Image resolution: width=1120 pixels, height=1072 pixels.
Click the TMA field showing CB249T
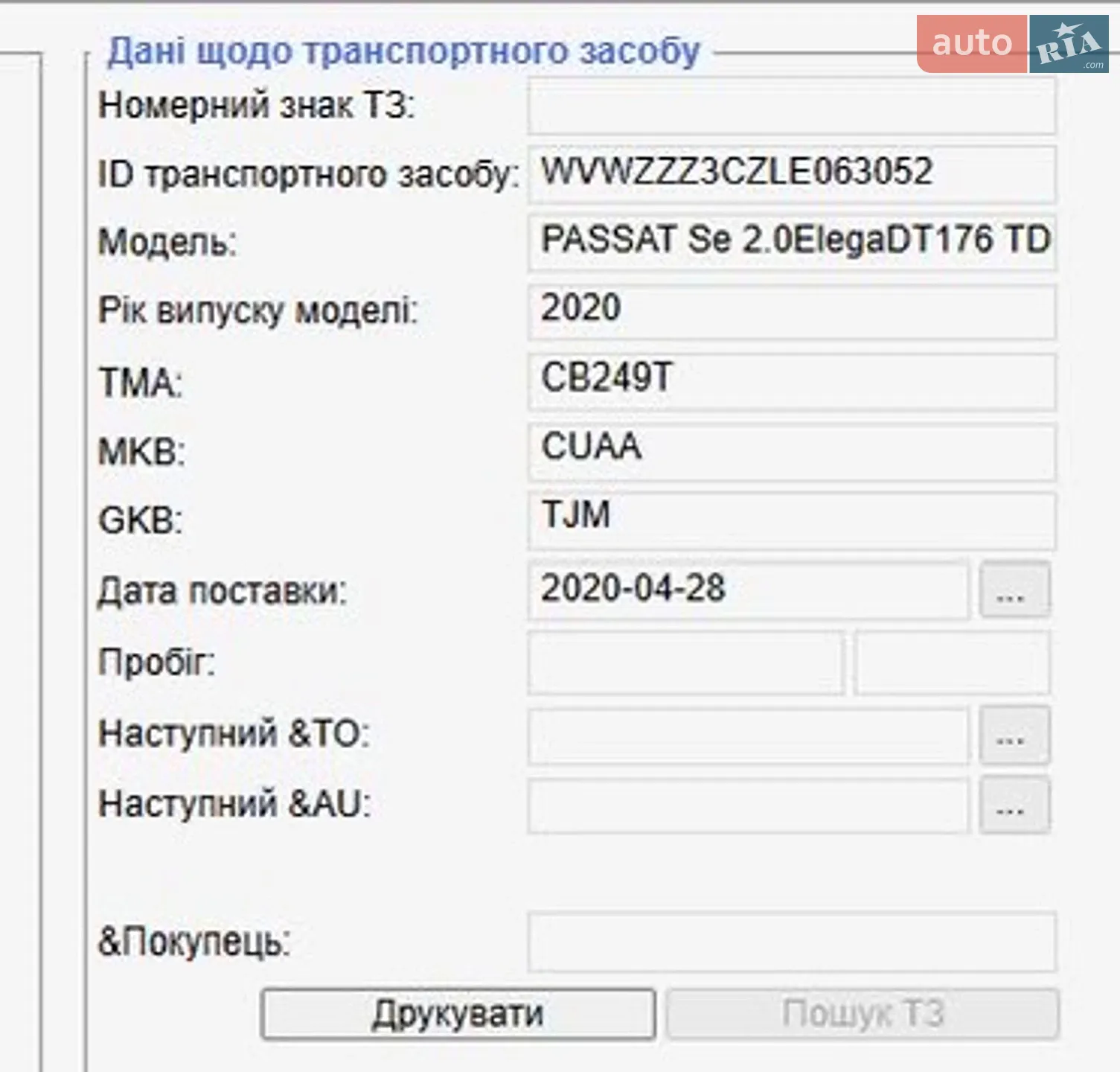tap(792, 382)
